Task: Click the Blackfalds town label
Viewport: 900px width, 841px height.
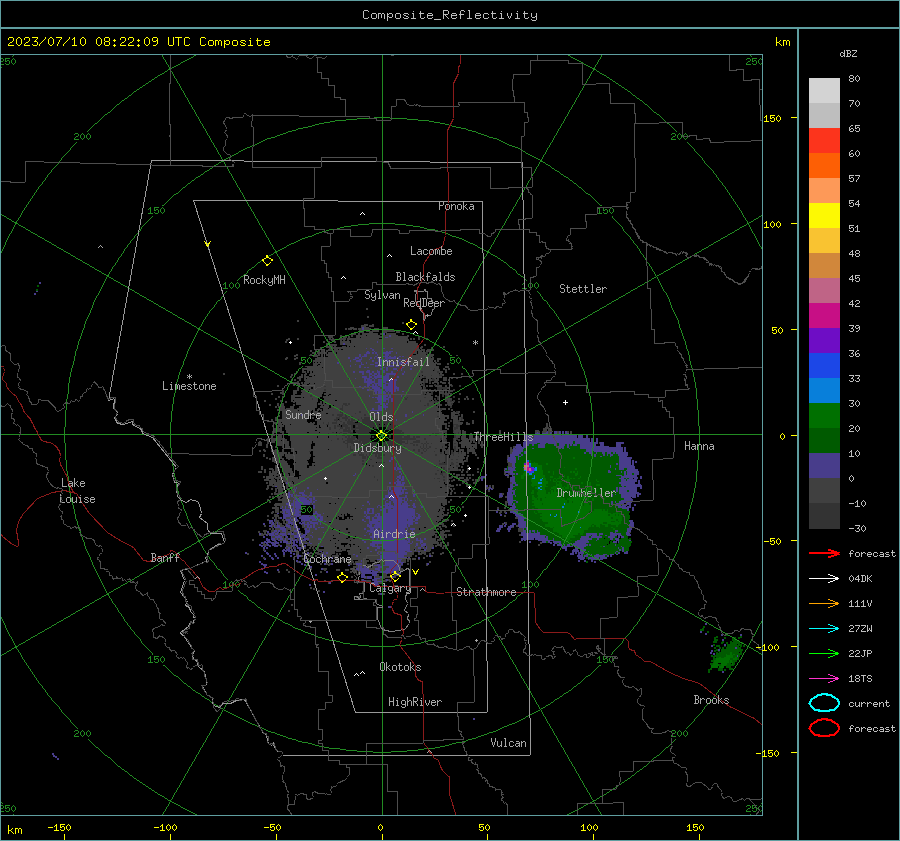Action: pyautogui.click(x=425, y=277)
